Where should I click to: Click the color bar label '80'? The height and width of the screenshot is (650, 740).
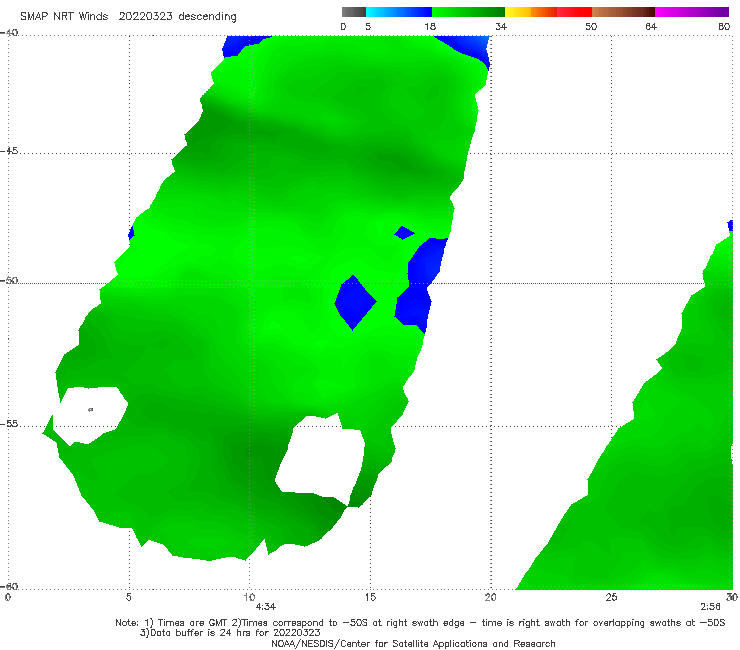724,26
